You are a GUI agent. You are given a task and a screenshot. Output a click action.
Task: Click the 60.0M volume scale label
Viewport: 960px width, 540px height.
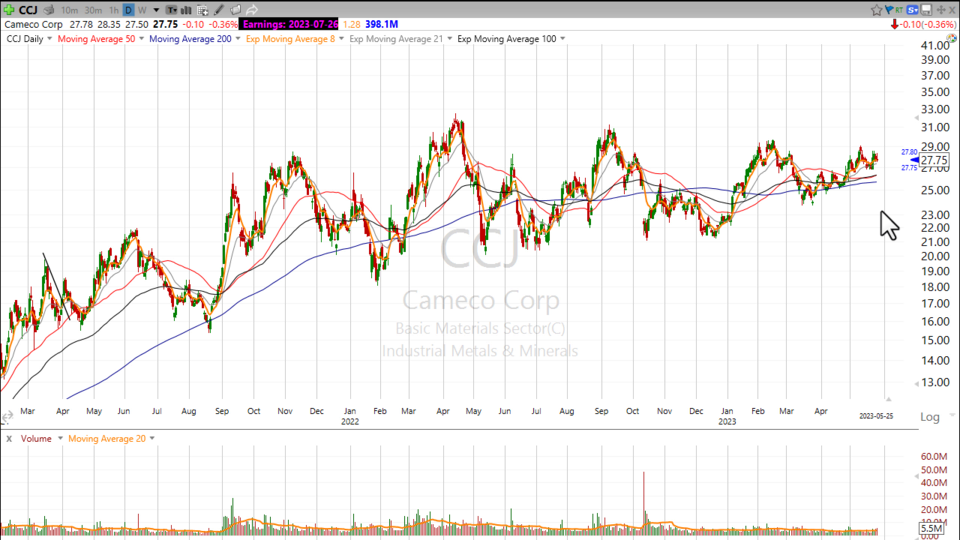coord(934,456)
